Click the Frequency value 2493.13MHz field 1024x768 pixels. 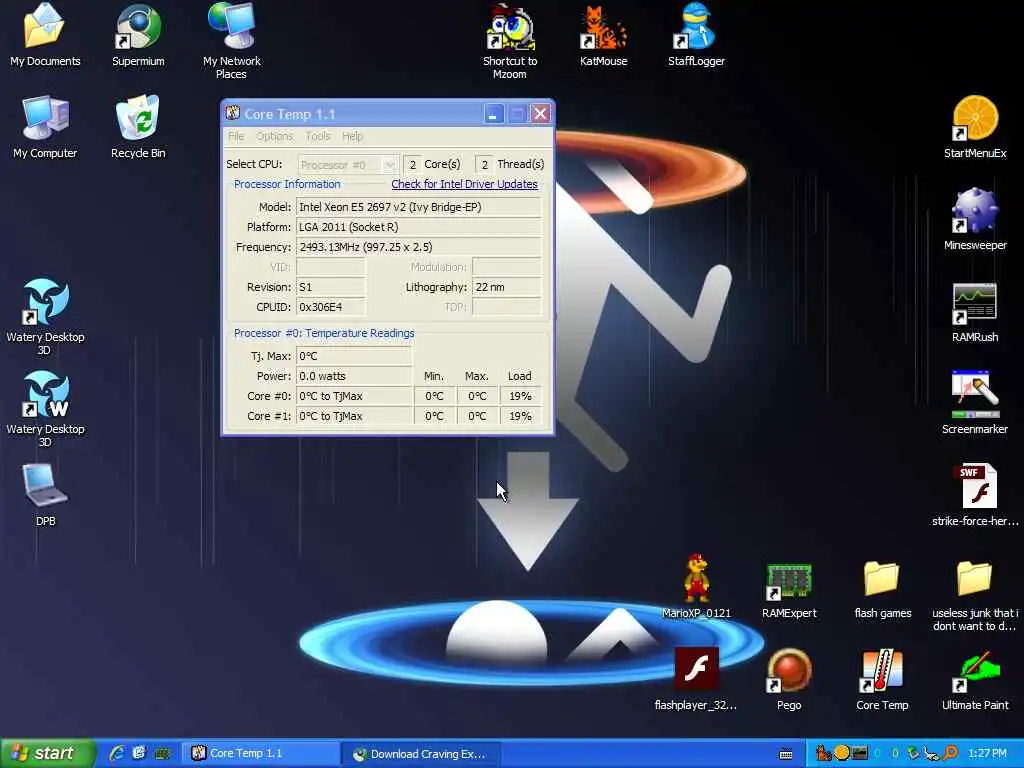419,247
